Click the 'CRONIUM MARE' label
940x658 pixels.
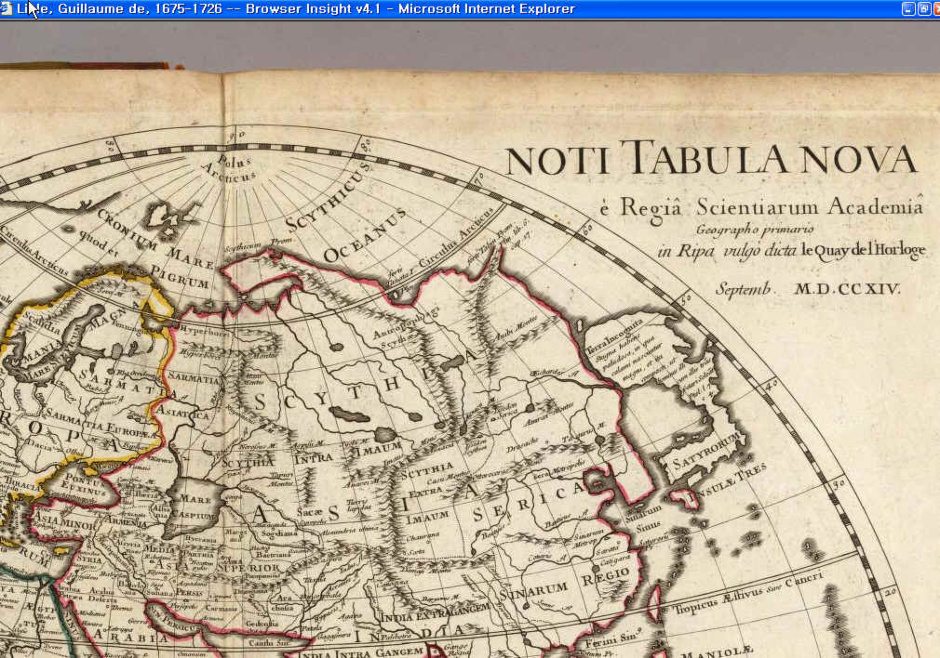[x=155, y=239]
